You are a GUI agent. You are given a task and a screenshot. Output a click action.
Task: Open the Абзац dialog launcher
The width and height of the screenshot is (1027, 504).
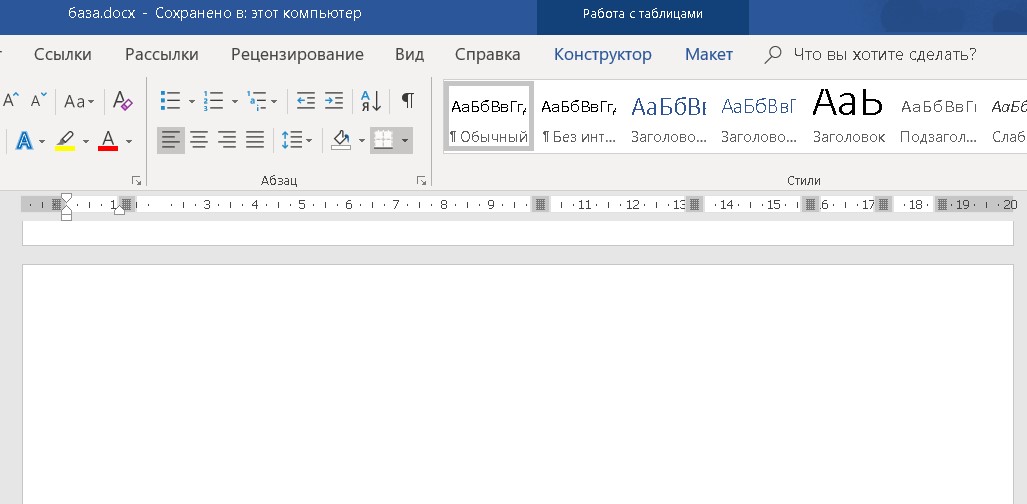(x=422, y=181)
